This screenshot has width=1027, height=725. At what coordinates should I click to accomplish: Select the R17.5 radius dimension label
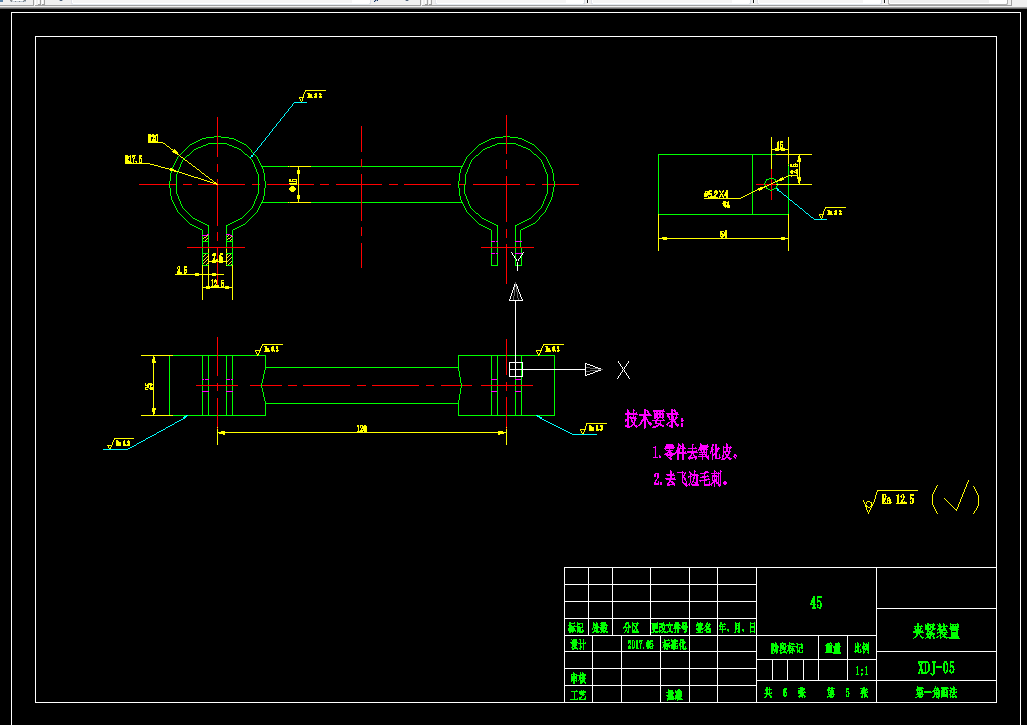pos(134,159)
